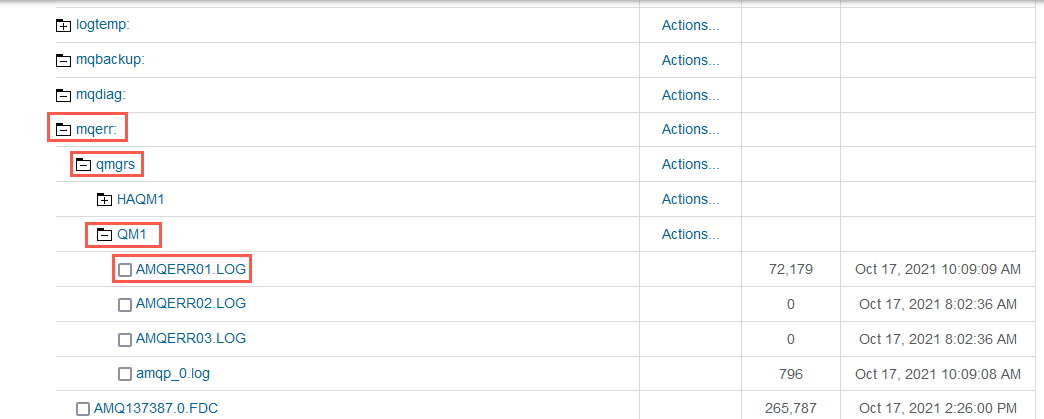Collapse the mqerr folder icon
1044x419 pixels.
[63, 130]
